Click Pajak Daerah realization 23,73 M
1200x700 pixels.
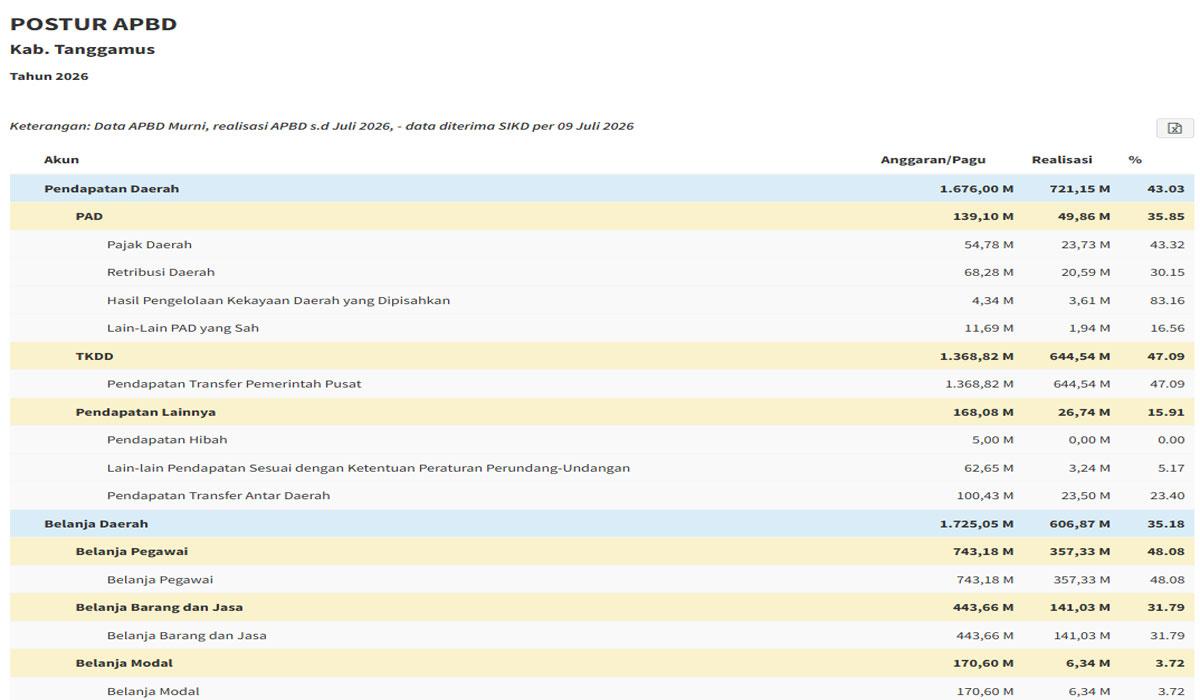pos(1085,245)
